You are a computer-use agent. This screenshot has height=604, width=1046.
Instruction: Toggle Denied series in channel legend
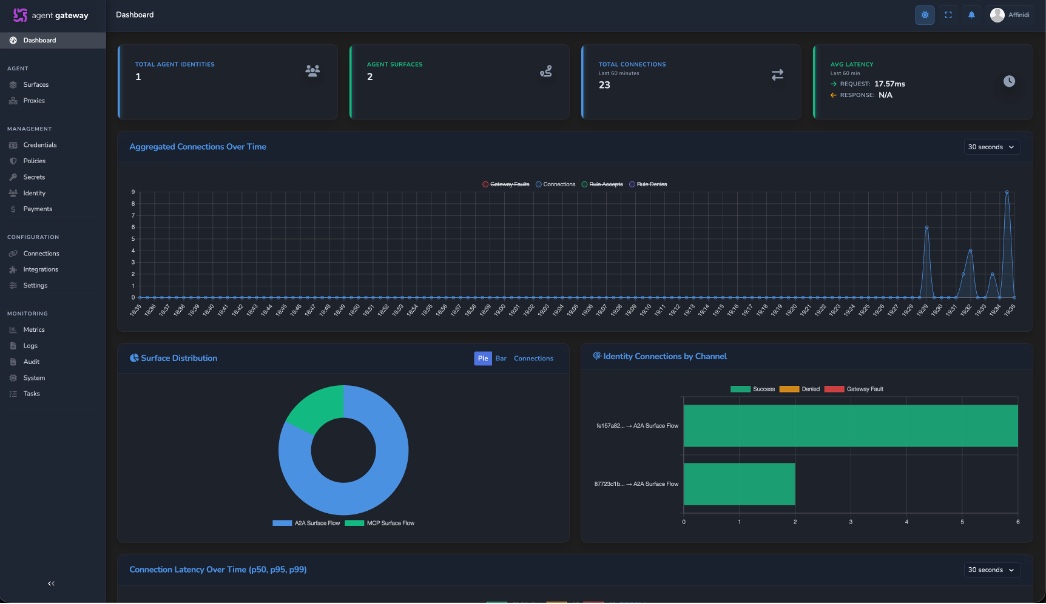pyautogui.click(x=800, y=389)
